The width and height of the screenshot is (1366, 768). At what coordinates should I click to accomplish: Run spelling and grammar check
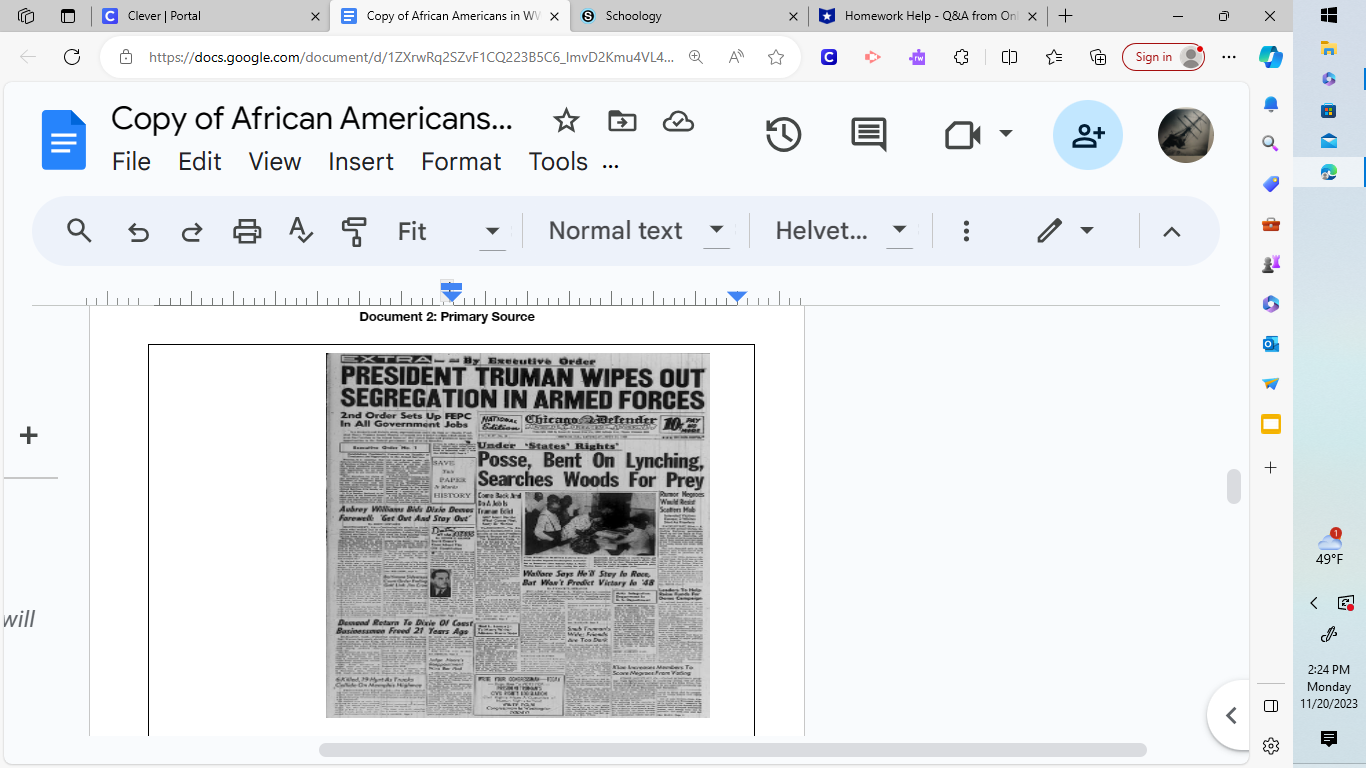click(x=301, y=231)
